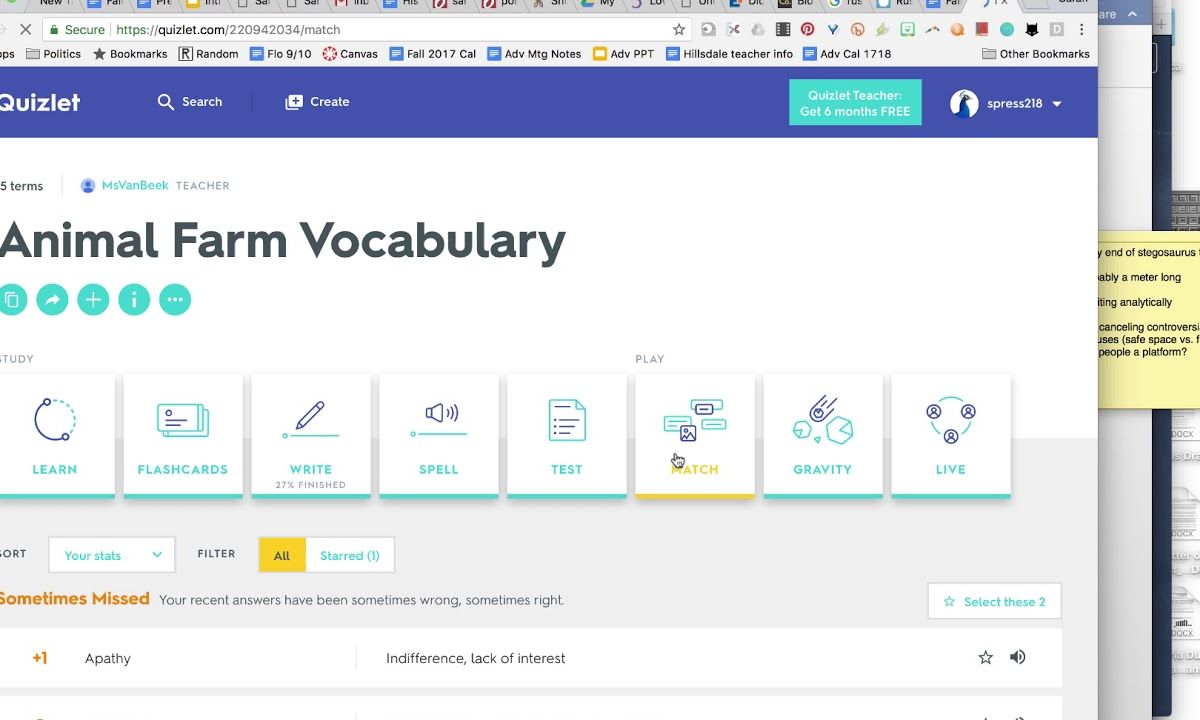Bookmark this page with the star icon
1200x720 pixels.
click(679, 30)
